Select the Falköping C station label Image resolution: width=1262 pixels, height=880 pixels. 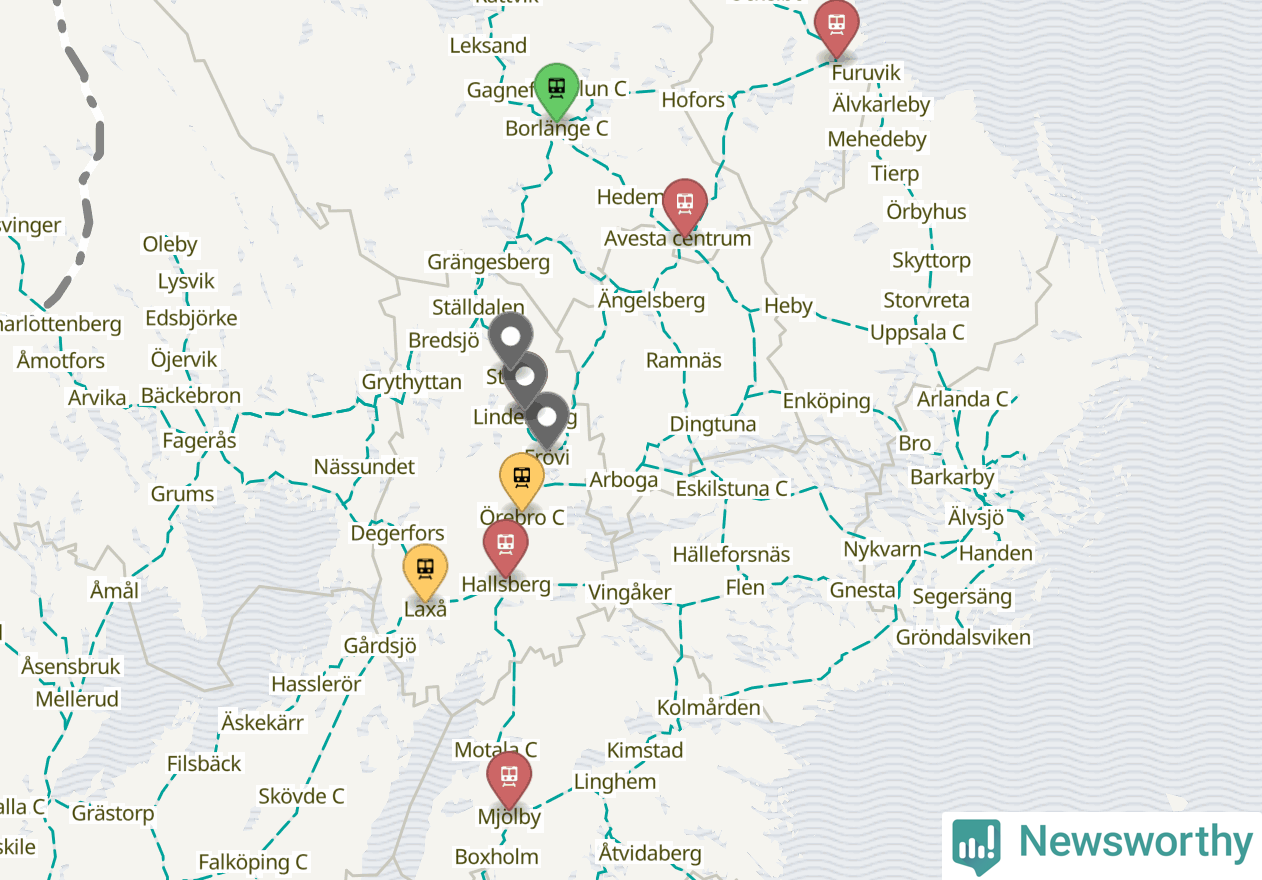click(253, 862)
